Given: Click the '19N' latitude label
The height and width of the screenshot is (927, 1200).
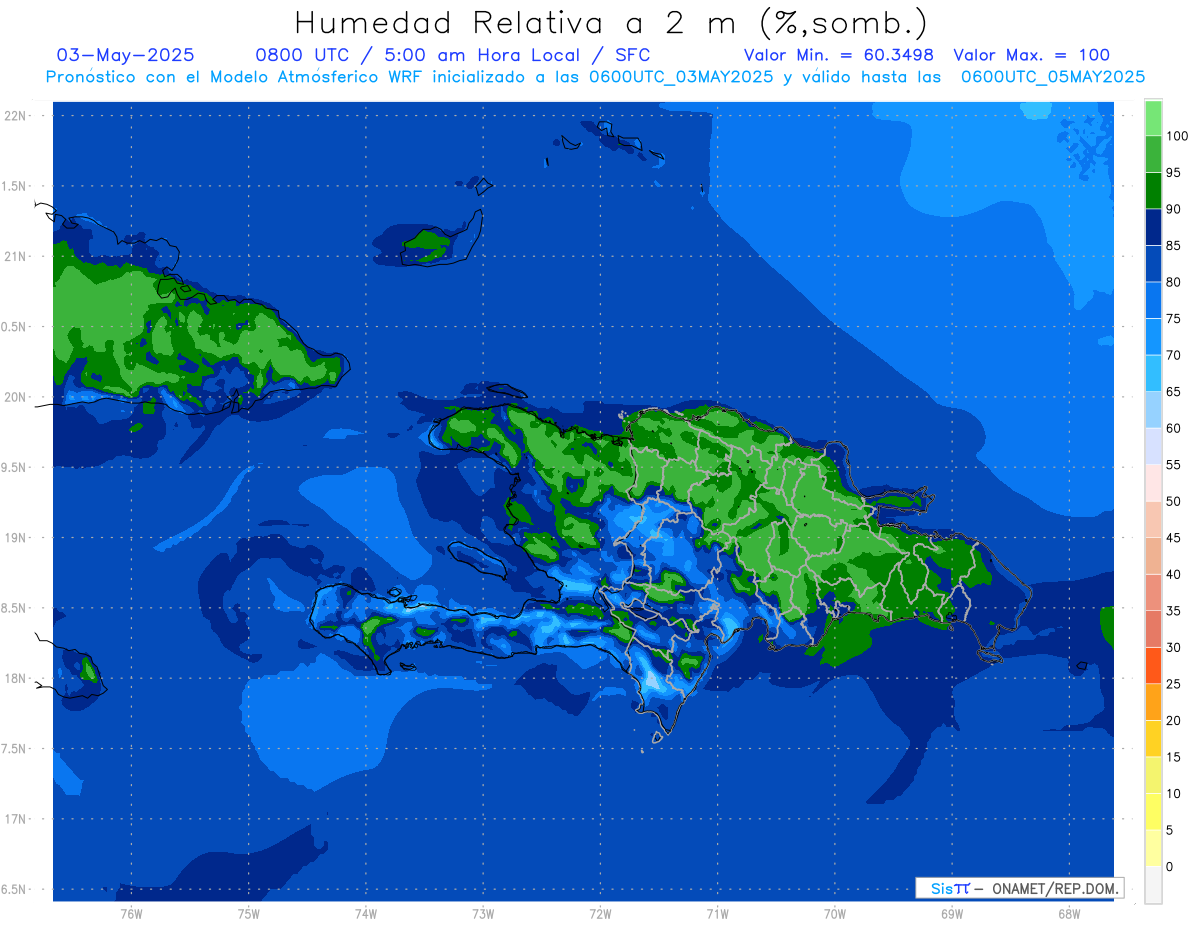Looking at the screenshot, I should pos(16,538).
